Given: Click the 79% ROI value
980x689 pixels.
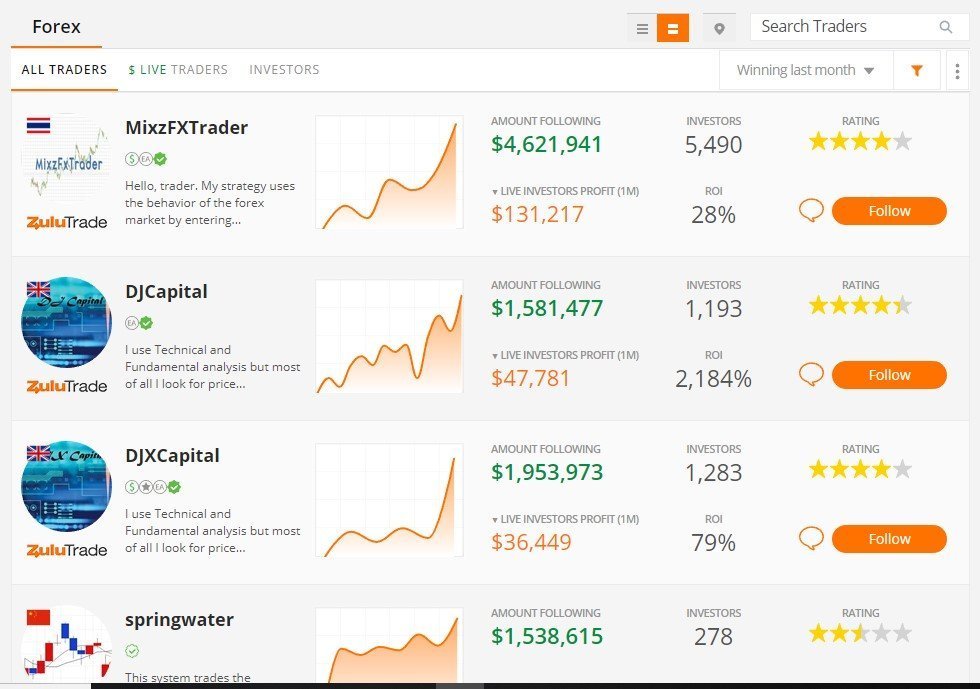Looking at the screenshot, I should click(x=713, y=543).
